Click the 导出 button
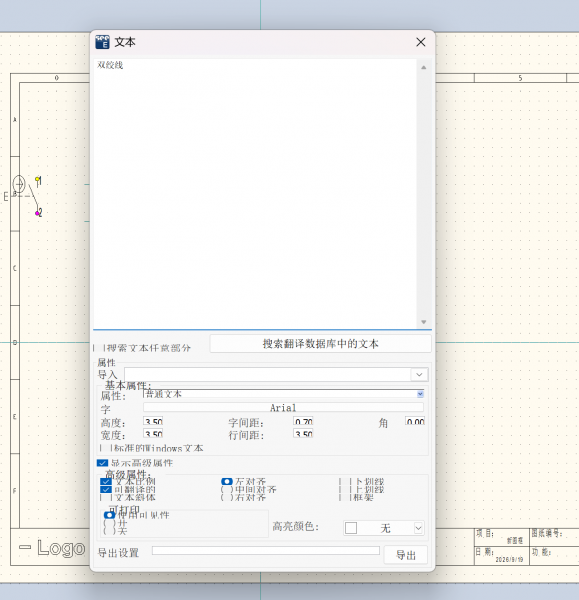 406,555
